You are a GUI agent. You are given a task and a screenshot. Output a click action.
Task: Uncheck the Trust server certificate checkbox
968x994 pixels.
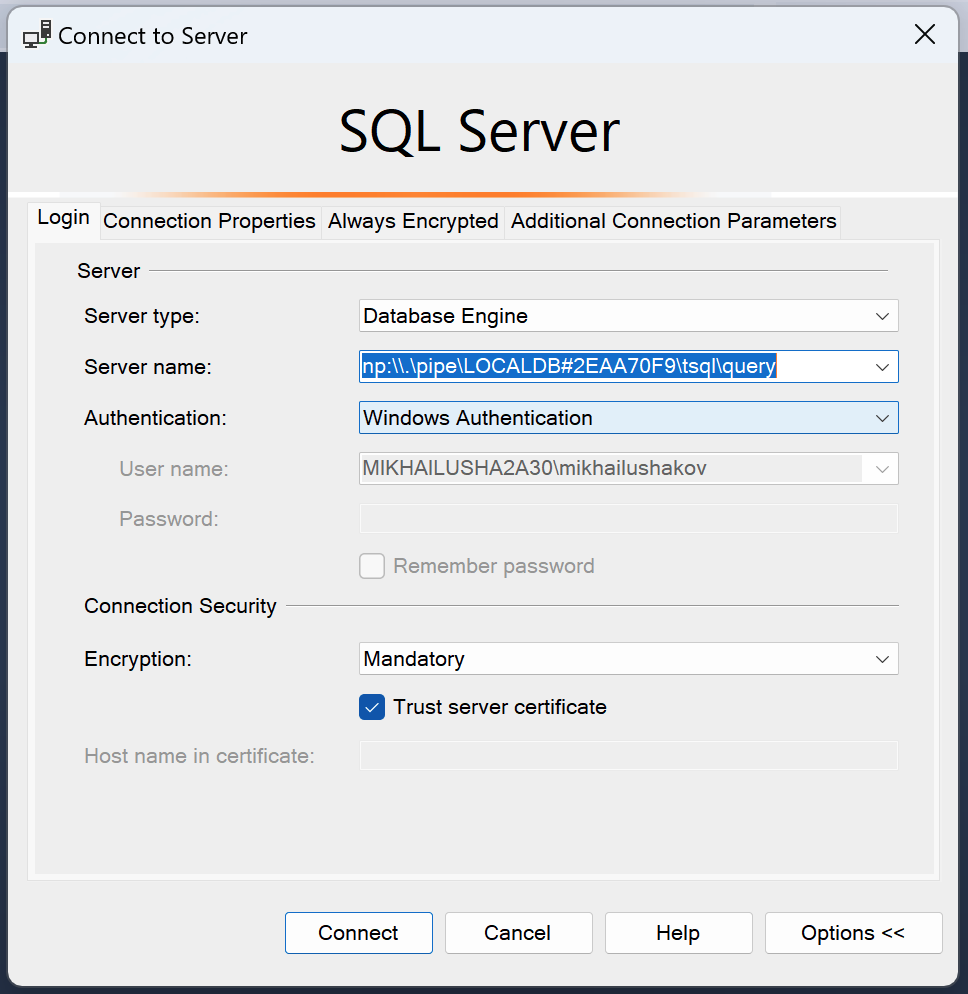372,708
